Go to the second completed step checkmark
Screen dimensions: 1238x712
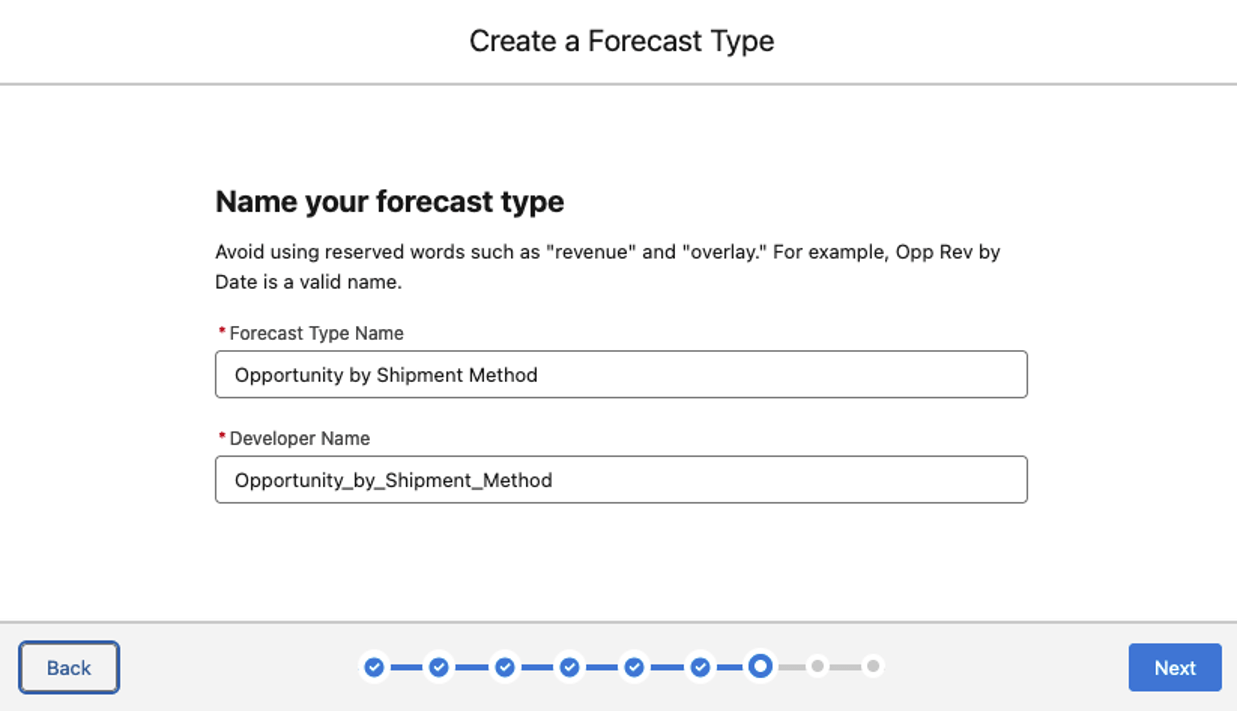click(439, 667)
